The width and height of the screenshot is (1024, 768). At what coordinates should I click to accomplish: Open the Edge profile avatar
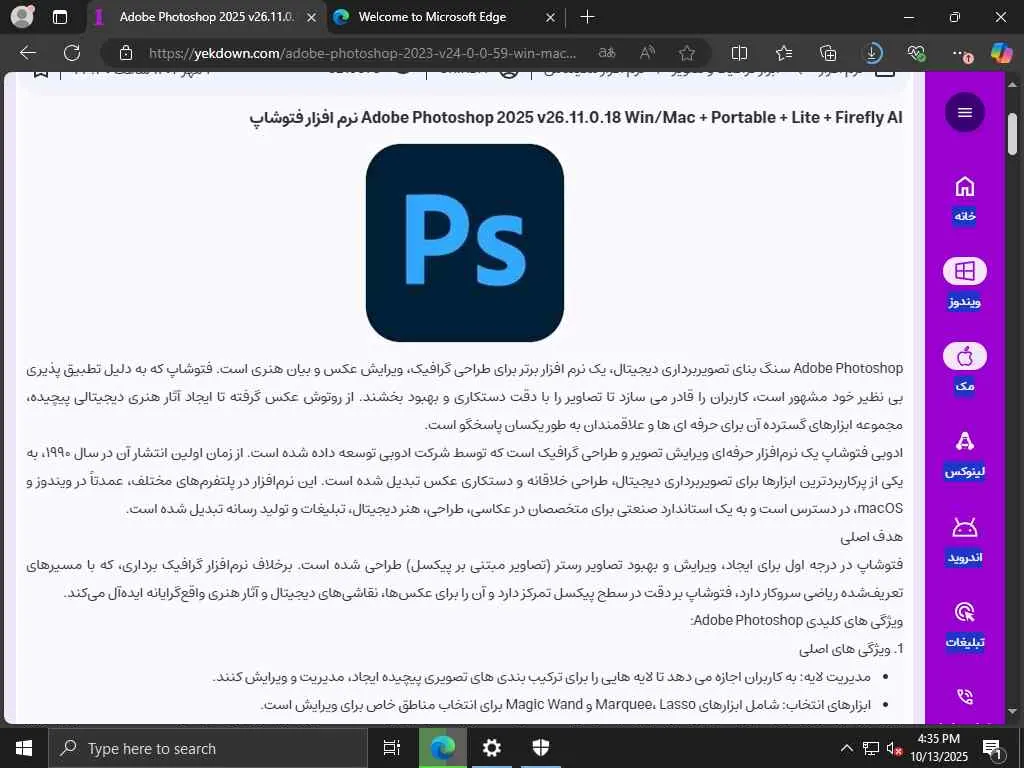click(22, 17)
